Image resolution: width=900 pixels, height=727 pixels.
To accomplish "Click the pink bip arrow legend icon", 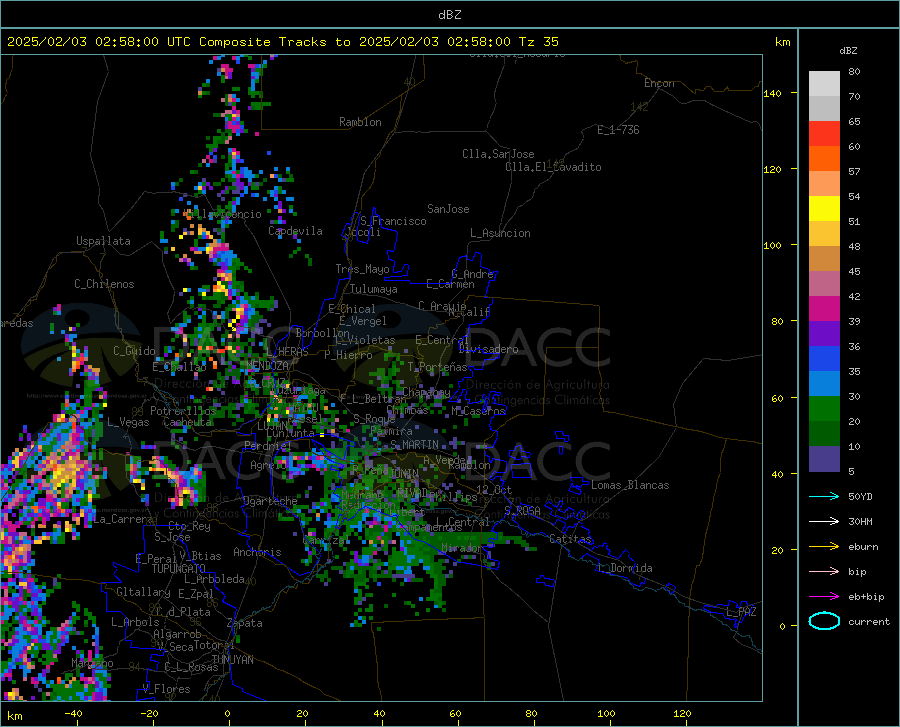I will [824, 572].
